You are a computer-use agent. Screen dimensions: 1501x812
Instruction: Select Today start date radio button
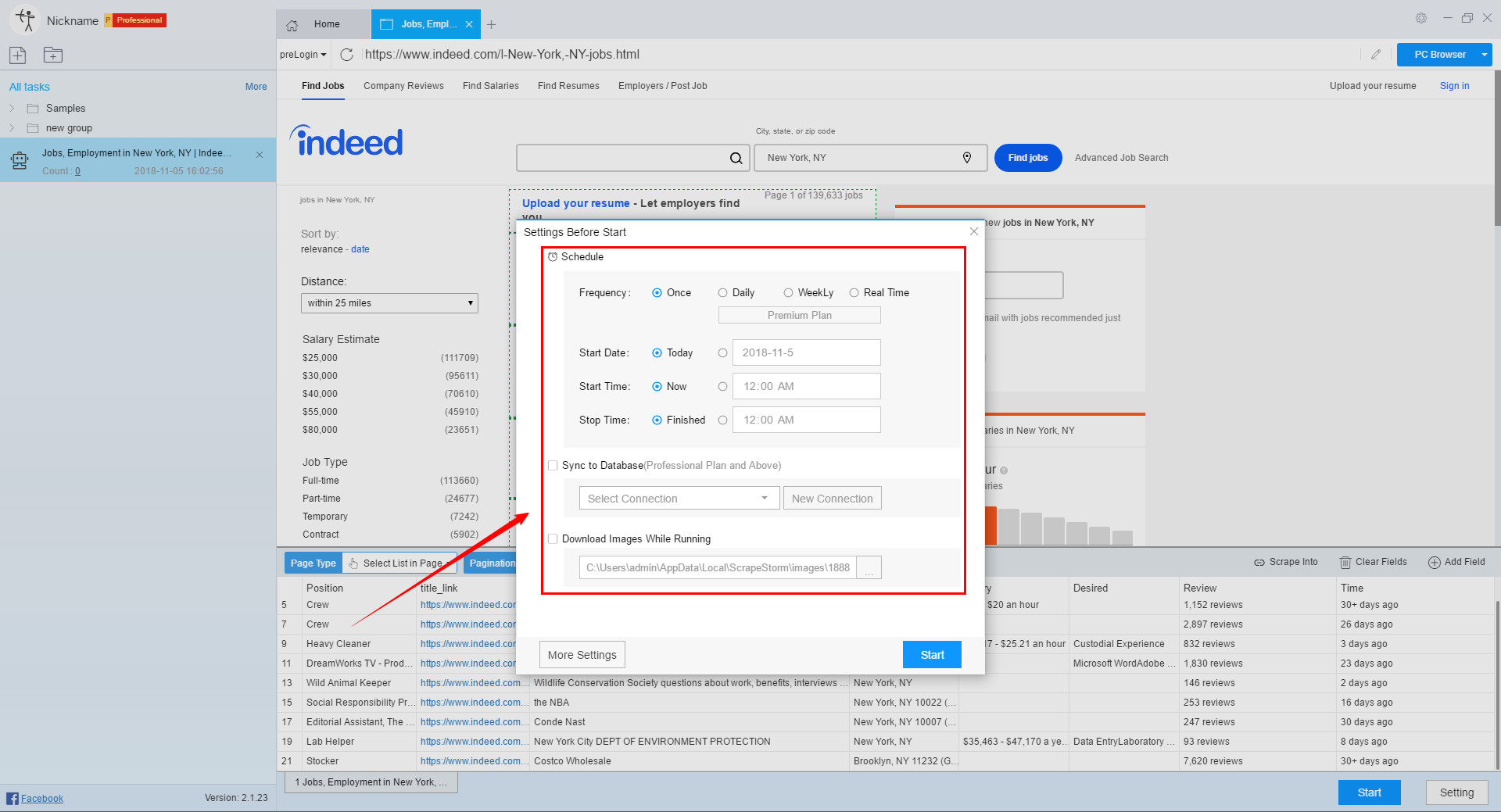pyautogui.click(x=657, y=353)
